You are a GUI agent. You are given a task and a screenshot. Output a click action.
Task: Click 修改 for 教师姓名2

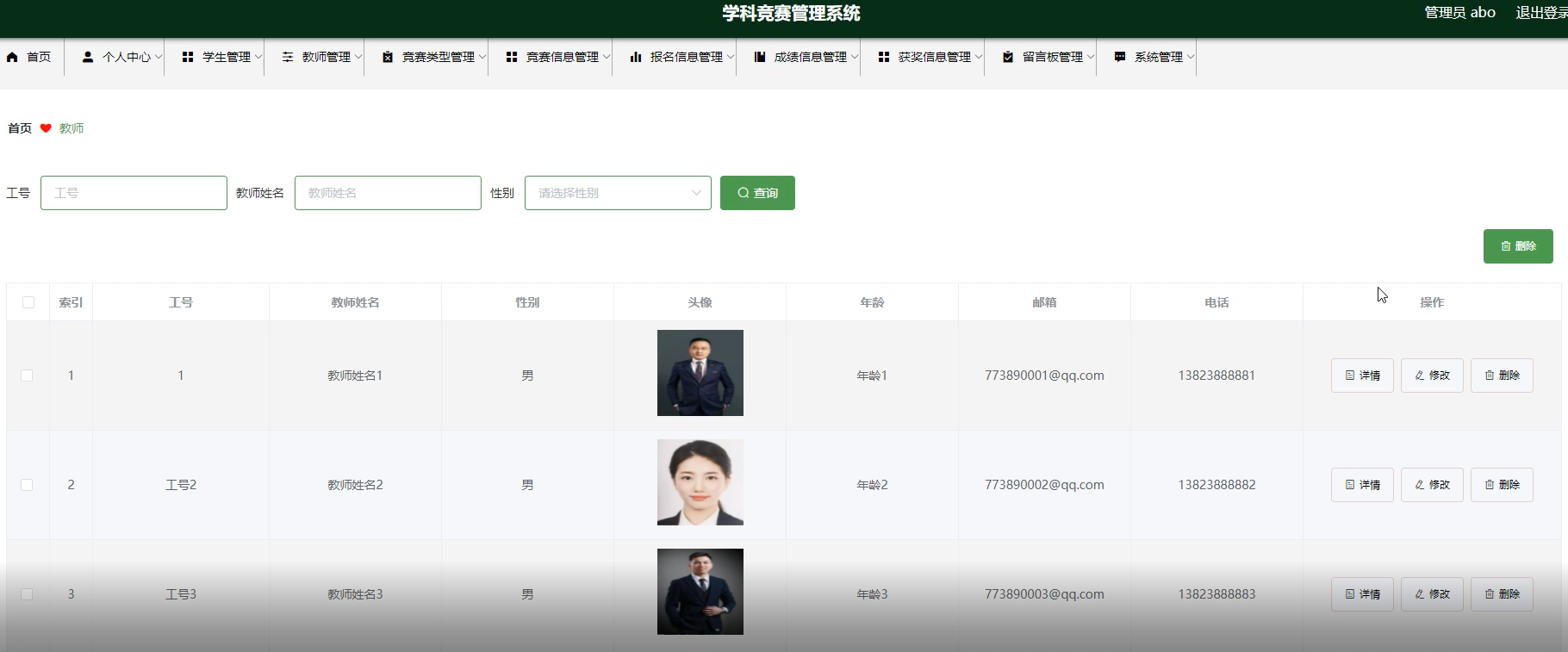[1432, 485]
